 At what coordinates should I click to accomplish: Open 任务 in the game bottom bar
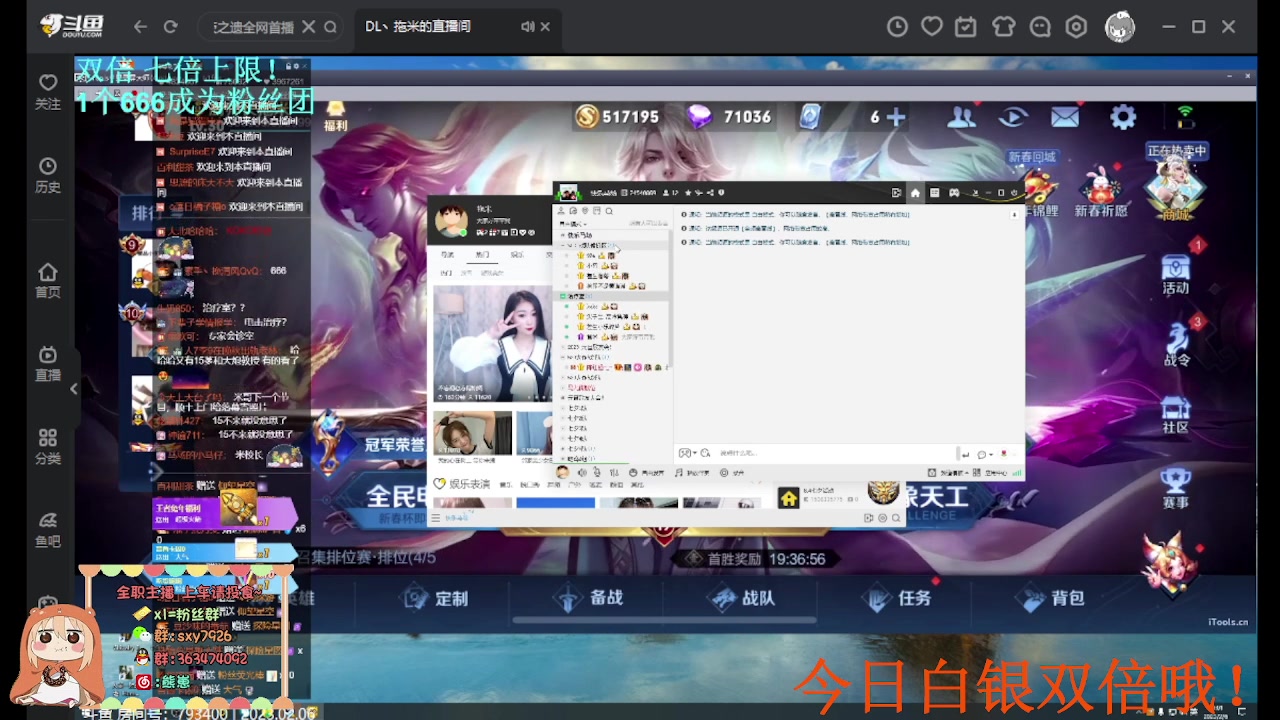897,598
